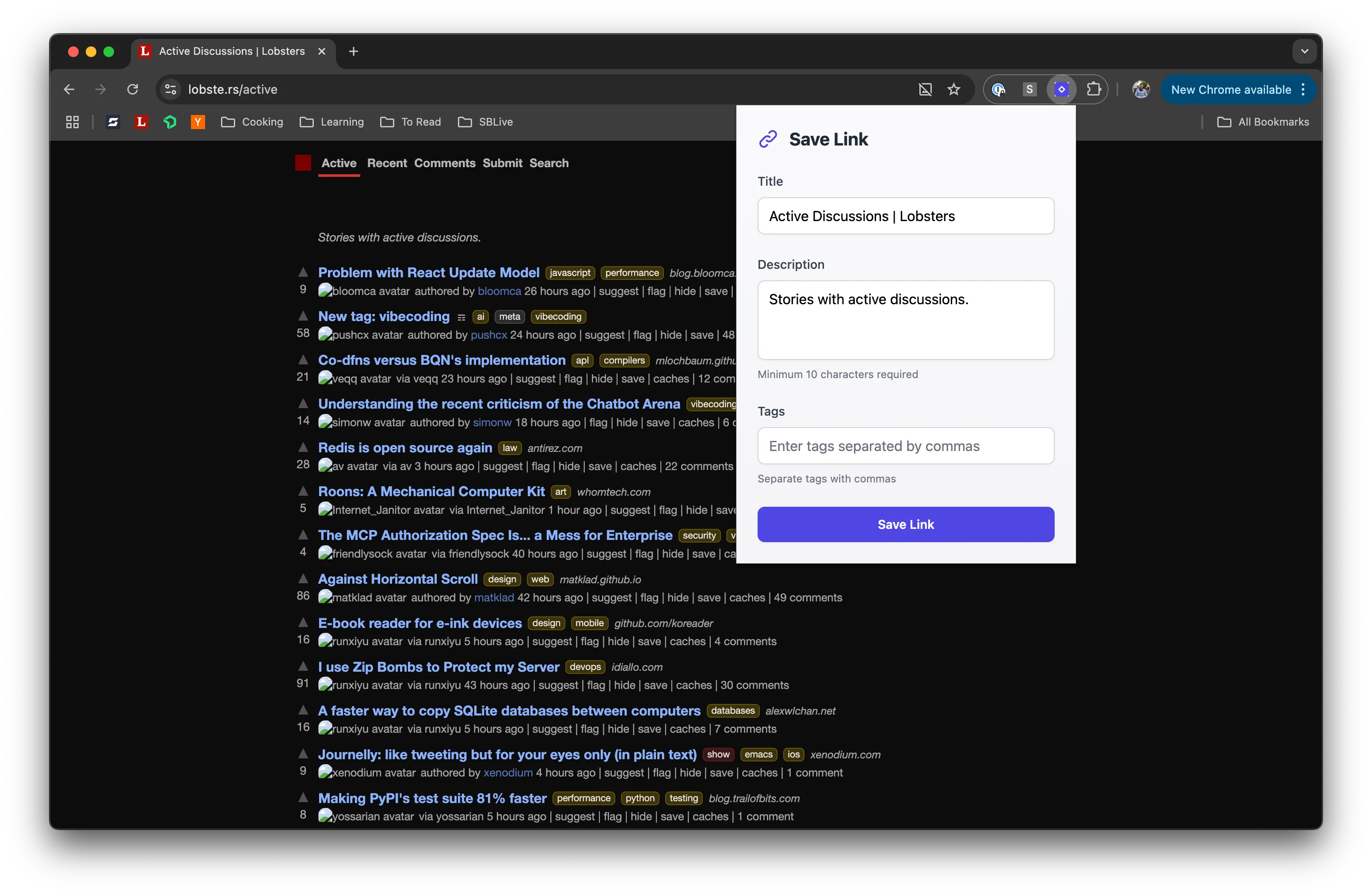This screenshot has width=1372, height=895.
Task: Open the Cooking bookmarks folder
Action: (x=252, y=122)
